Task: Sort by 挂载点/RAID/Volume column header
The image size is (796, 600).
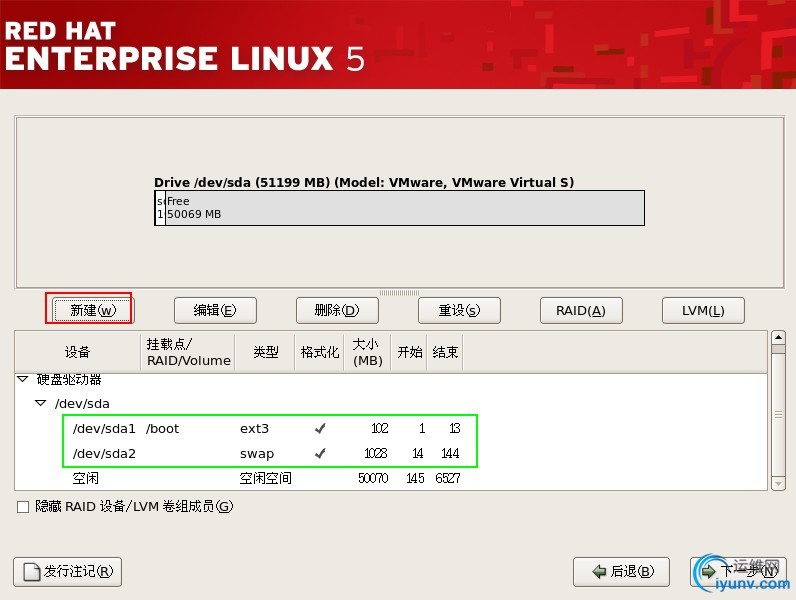Action: coord(188,352)
